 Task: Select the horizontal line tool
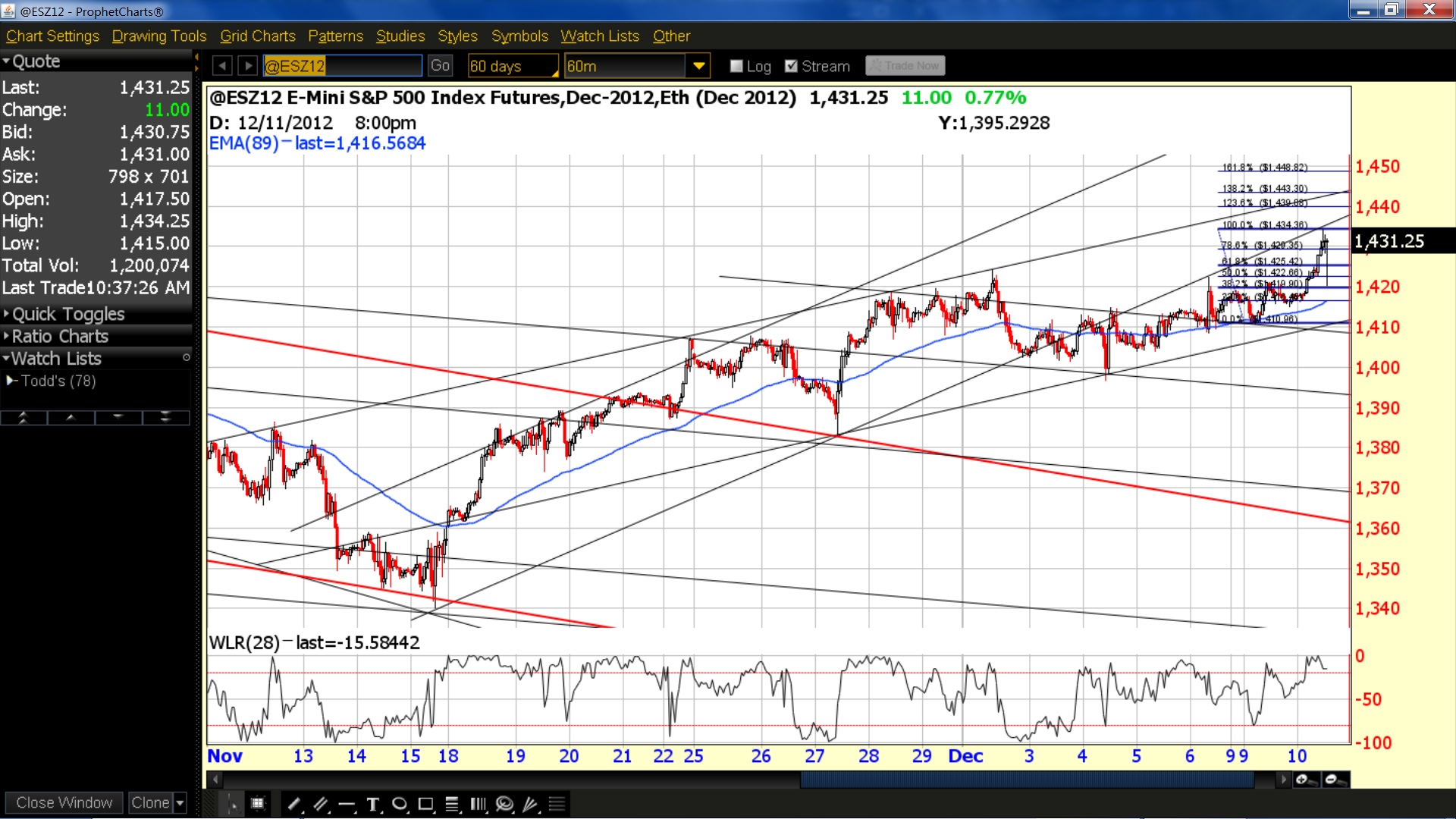(x=347, y=804)
